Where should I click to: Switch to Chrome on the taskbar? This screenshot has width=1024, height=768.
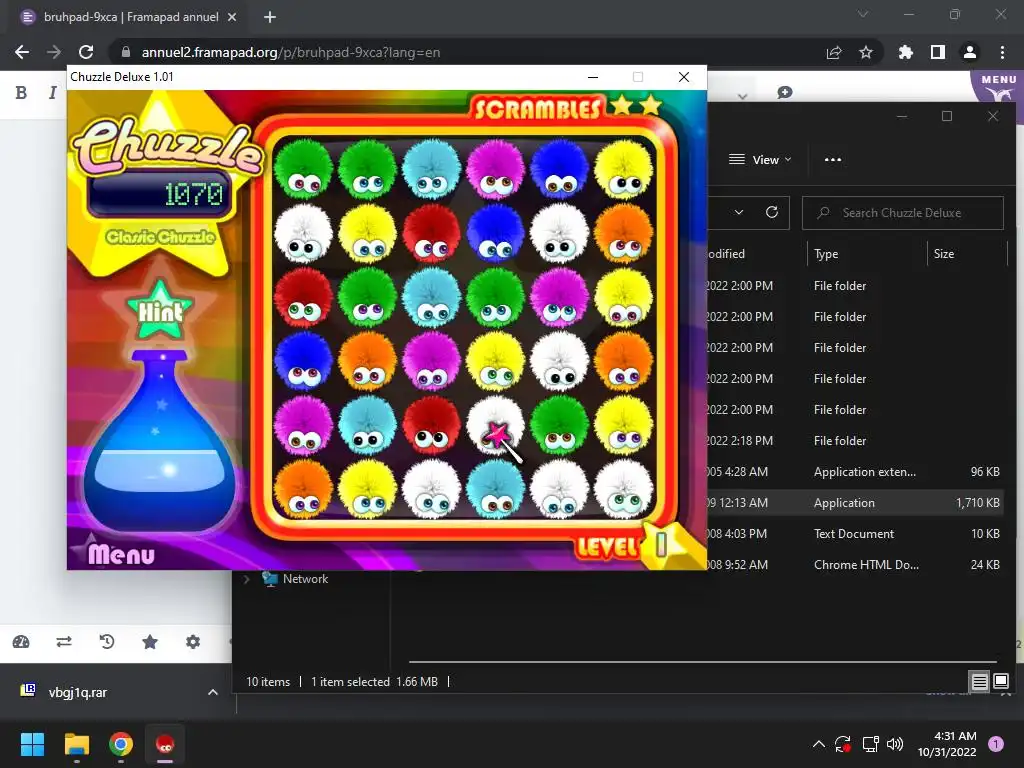121,744
